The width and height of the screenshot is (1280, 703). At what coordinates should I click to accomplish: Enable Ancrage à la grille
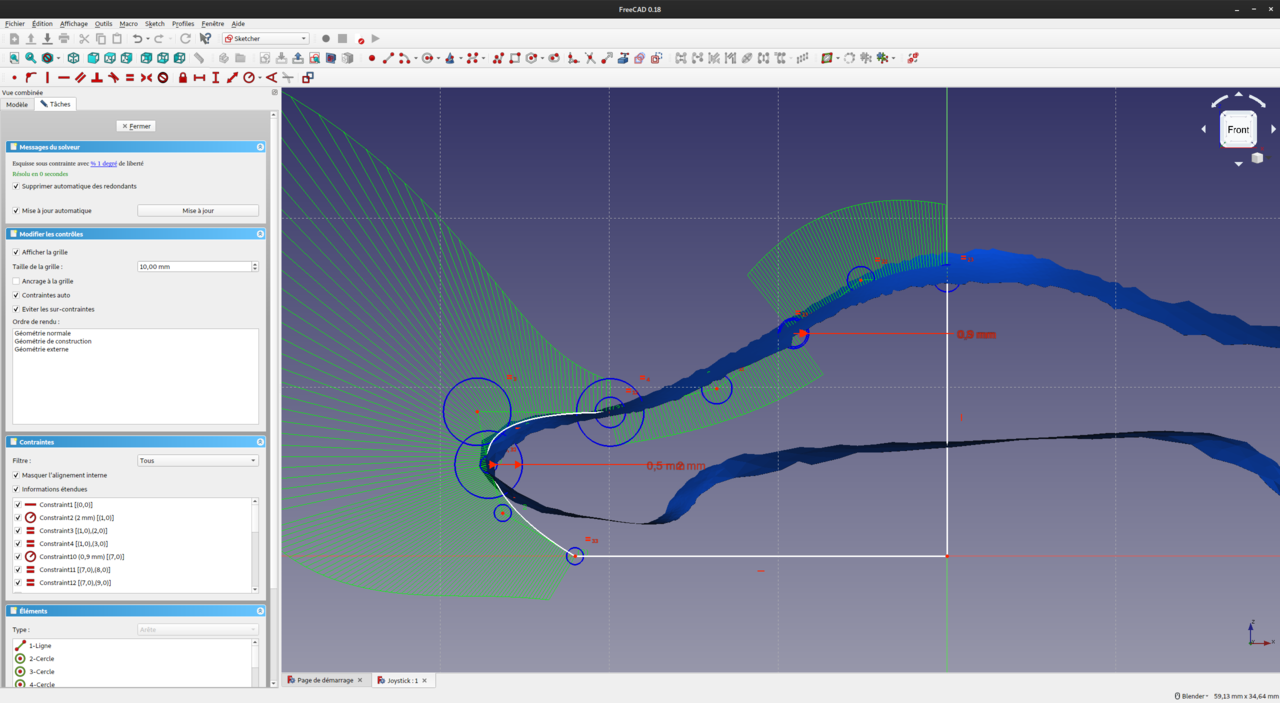click(x=16, y=281)
